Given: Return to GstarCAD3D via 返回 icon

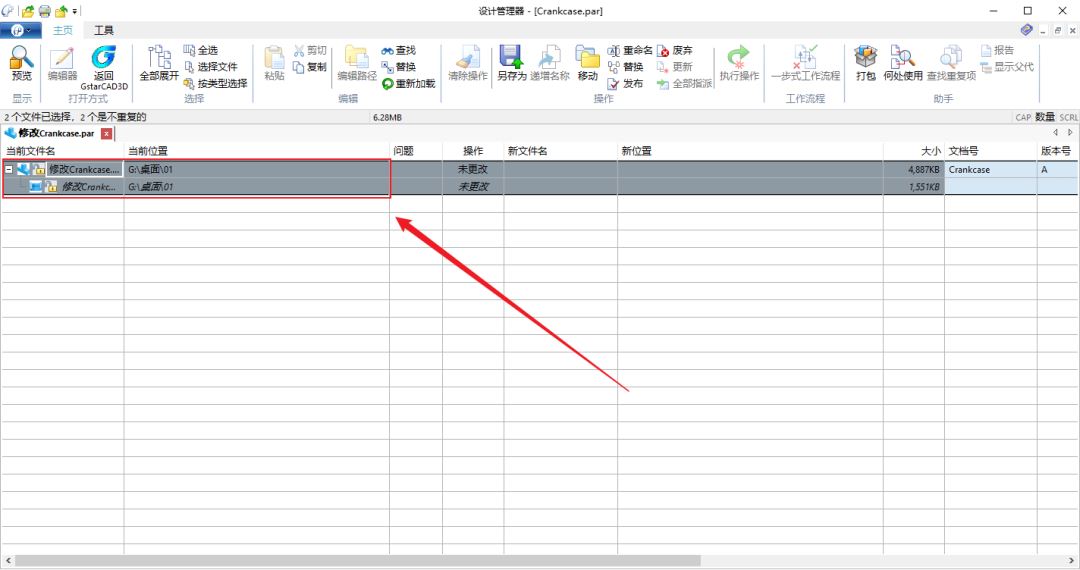Looking at the screenshot, I should [104, 62].
